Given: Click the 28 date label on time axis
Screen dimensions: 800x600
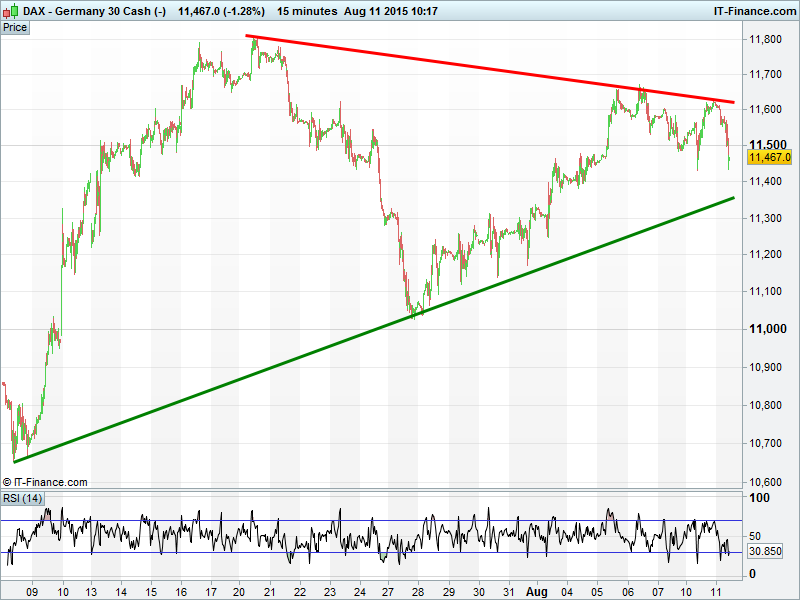Looking at the screenshot, I should point(417,591).
